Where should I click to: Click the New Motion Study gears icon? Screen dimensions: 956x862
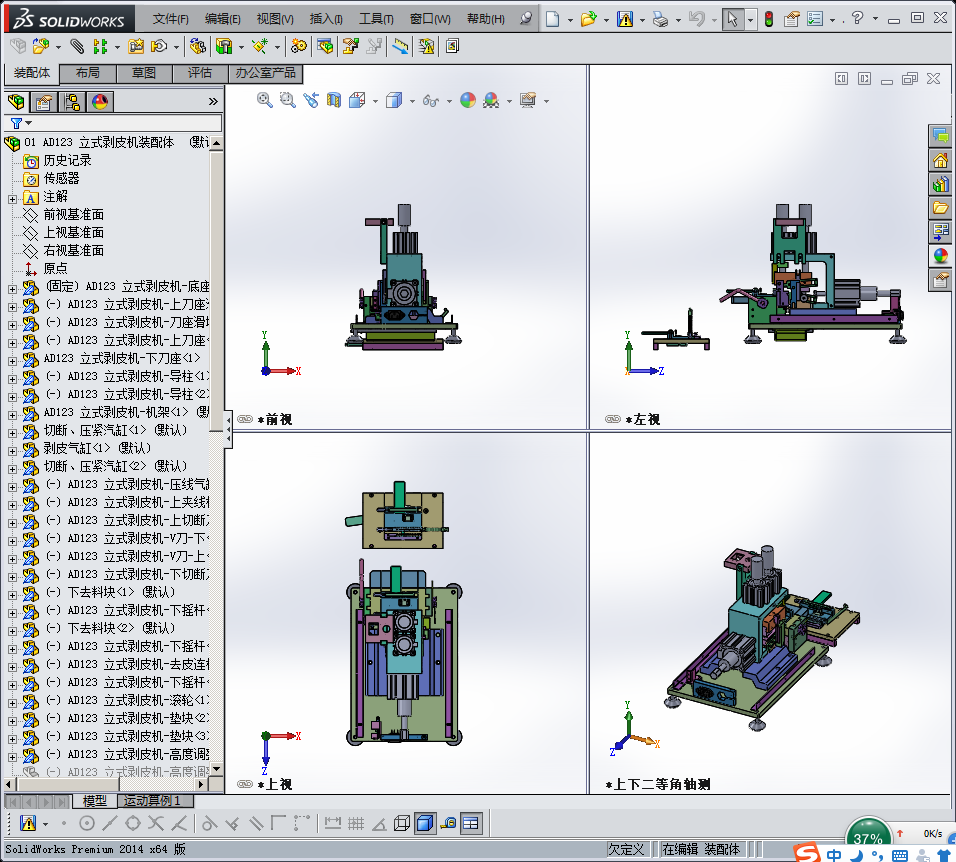[x=299, y=46]
